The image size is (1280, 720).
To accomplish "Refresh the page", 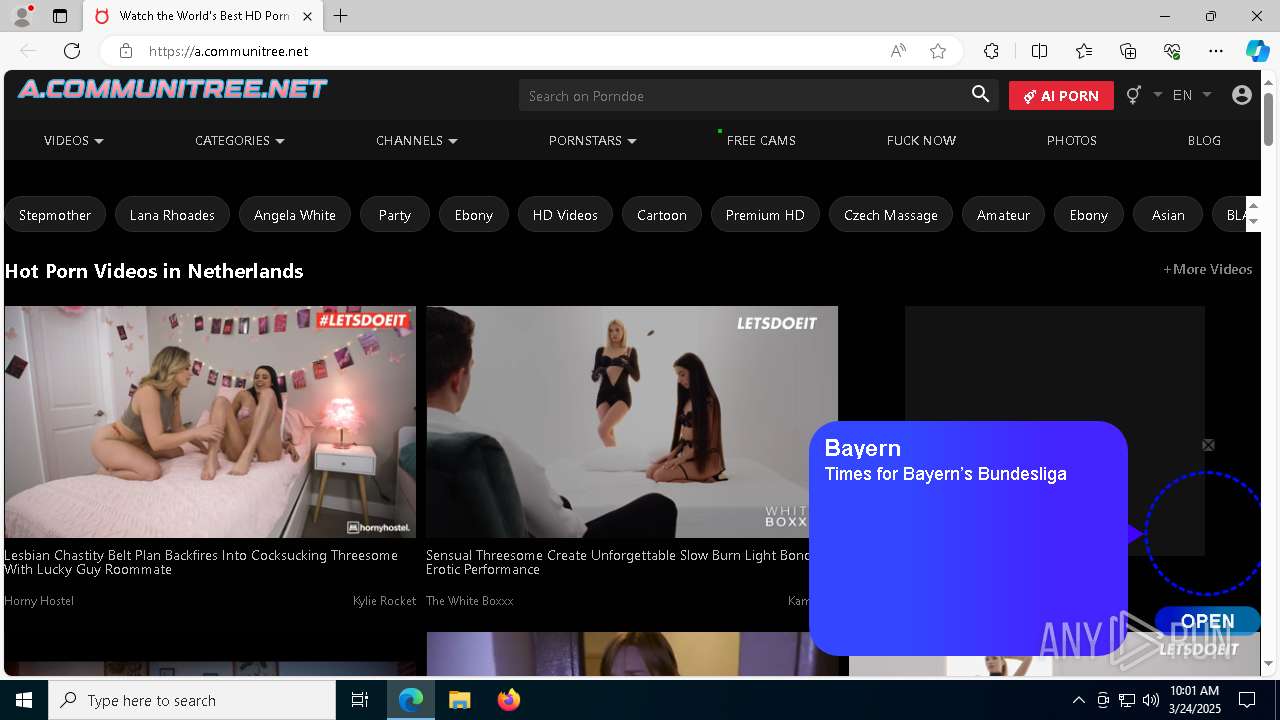I will coord(72,51).
